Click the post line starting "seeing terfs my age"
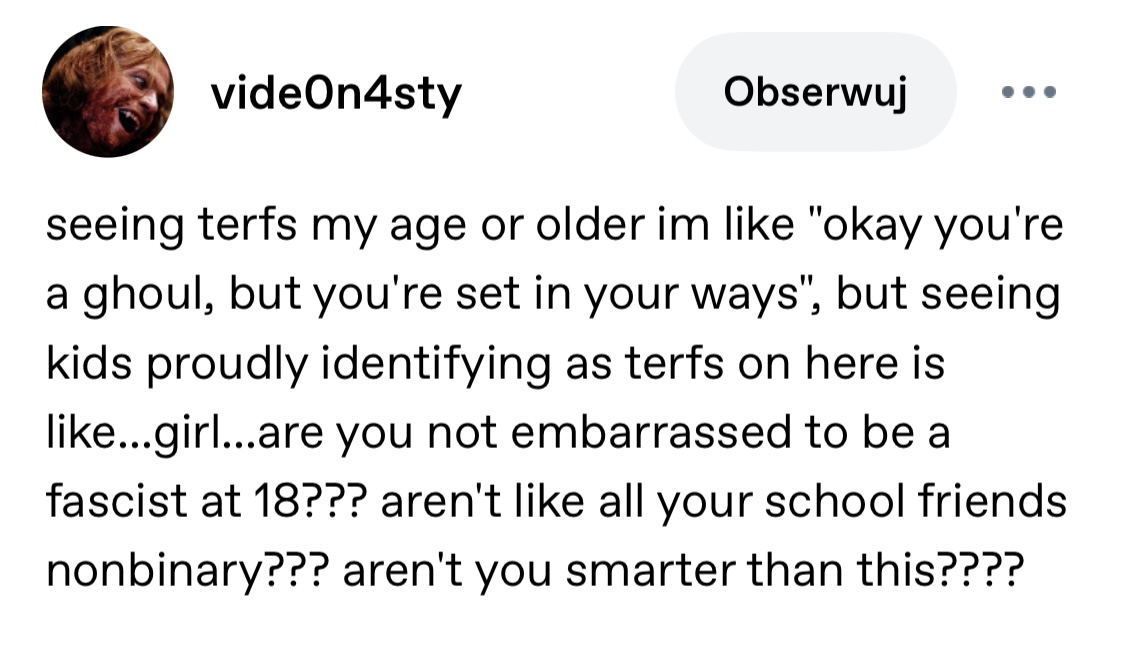Screen dimensions: 1125x658 [554, 225]
